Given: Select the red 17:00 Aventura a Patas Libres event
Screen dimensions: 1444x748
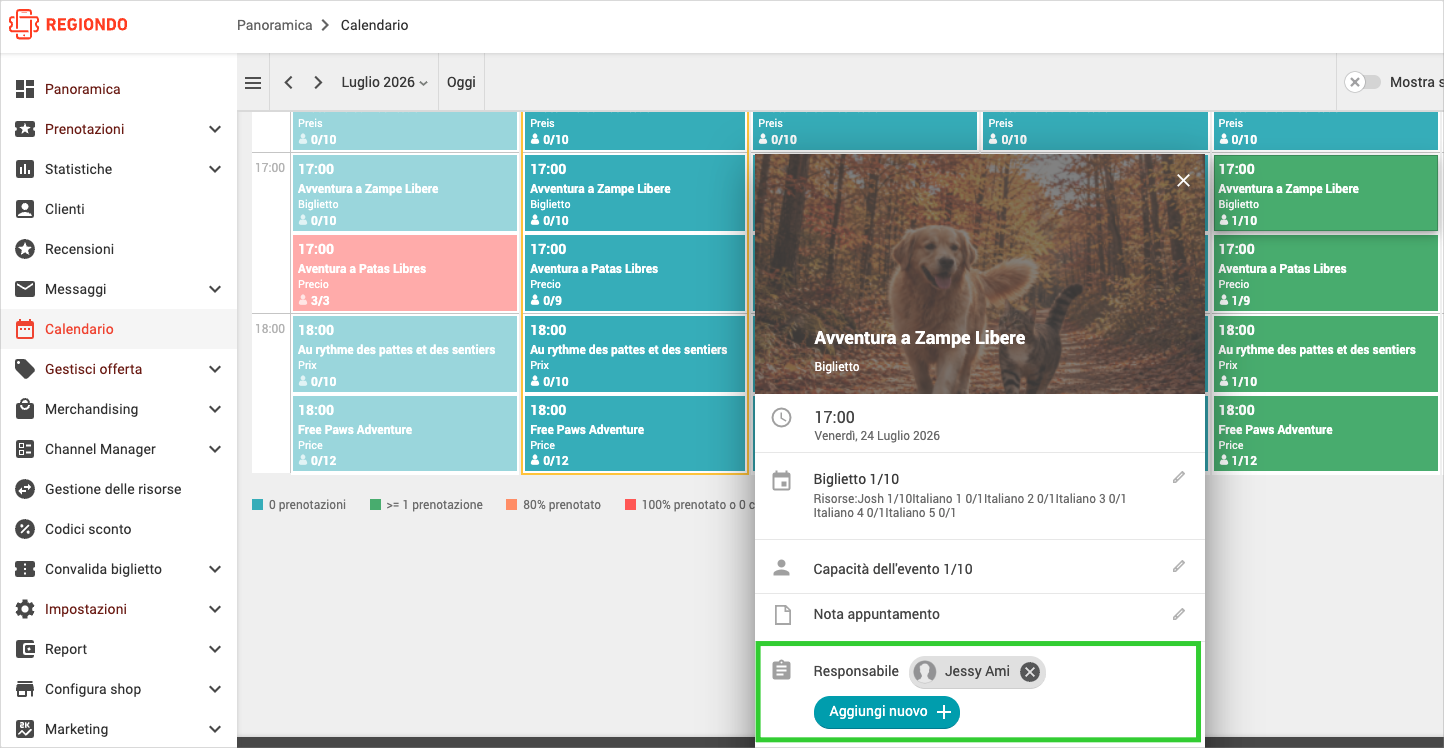Looking at the screenshot, I should 405,273.
